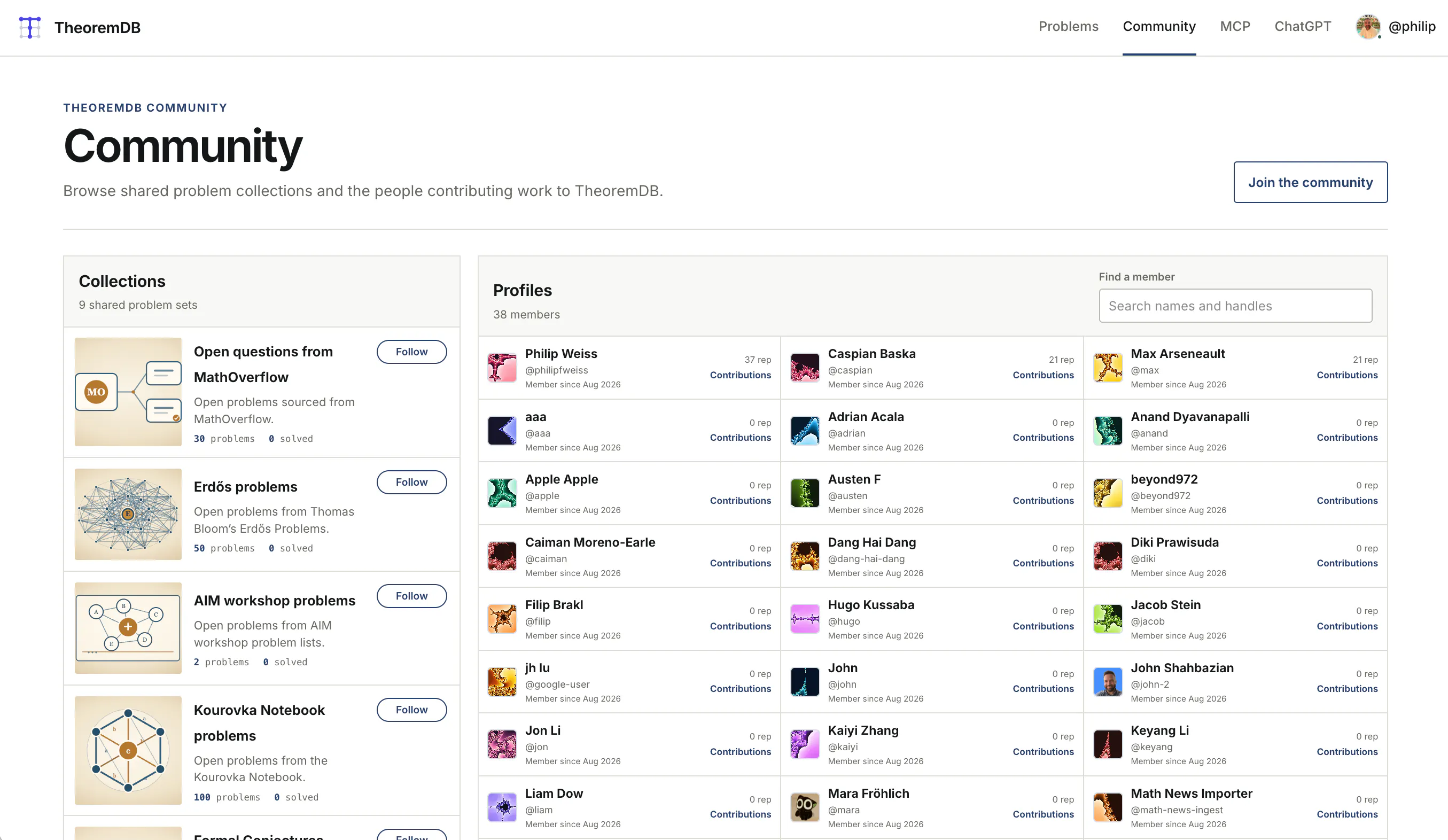Open the MathOverflow collection thumbnail
This screenshot has width=1448, height=840.
point(128,392)
